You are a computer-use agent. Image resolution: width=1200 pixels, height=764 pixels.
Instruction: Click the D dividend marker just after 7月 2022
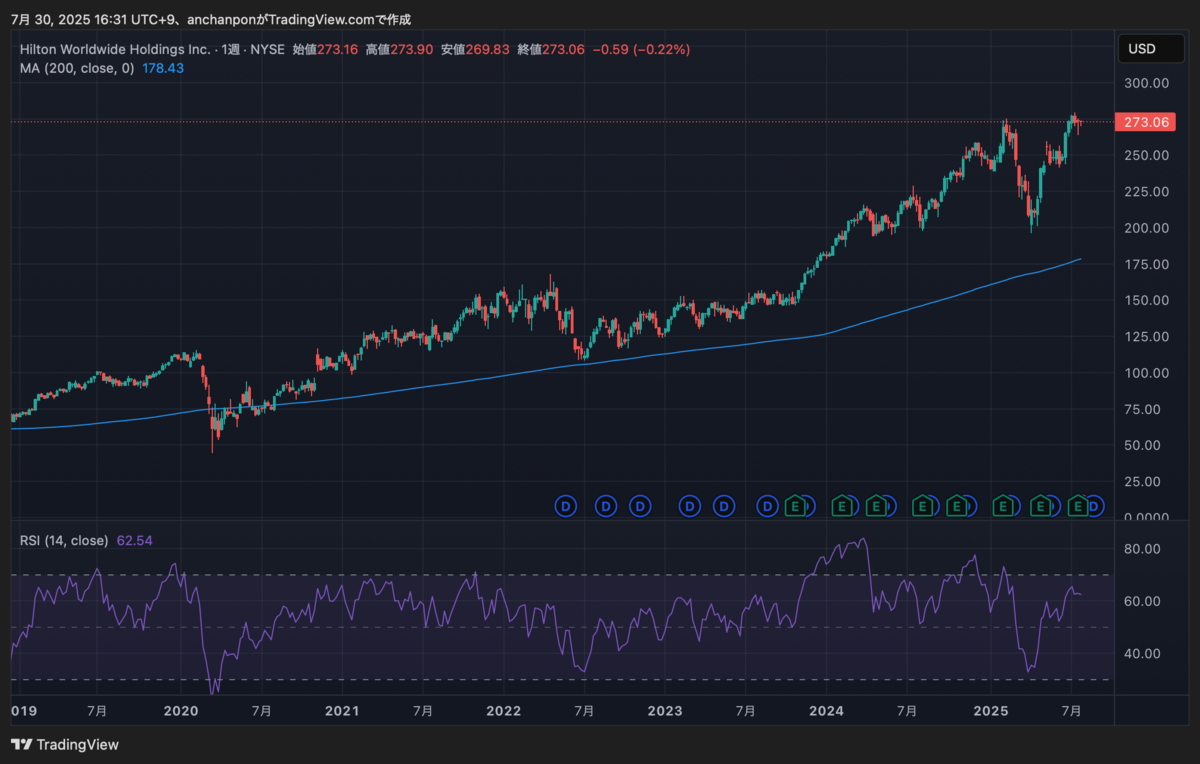[x=606, y=507]
